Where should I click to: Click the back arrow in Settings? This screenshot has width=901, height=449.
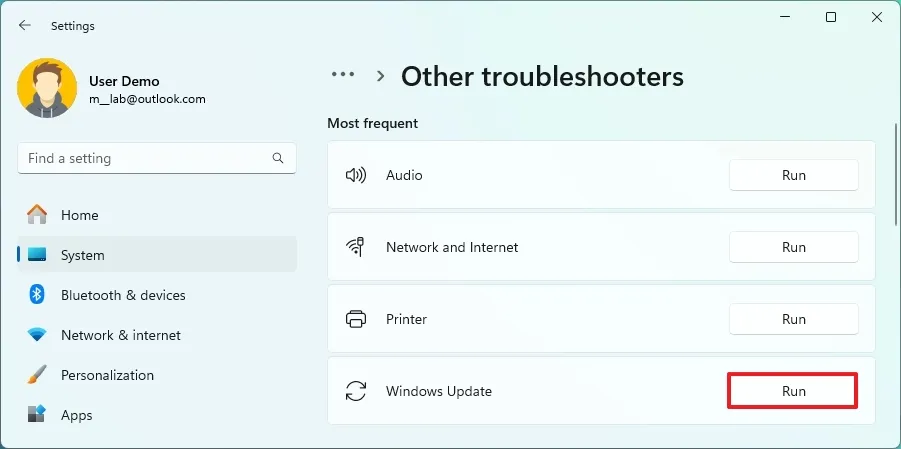(24, 25)
